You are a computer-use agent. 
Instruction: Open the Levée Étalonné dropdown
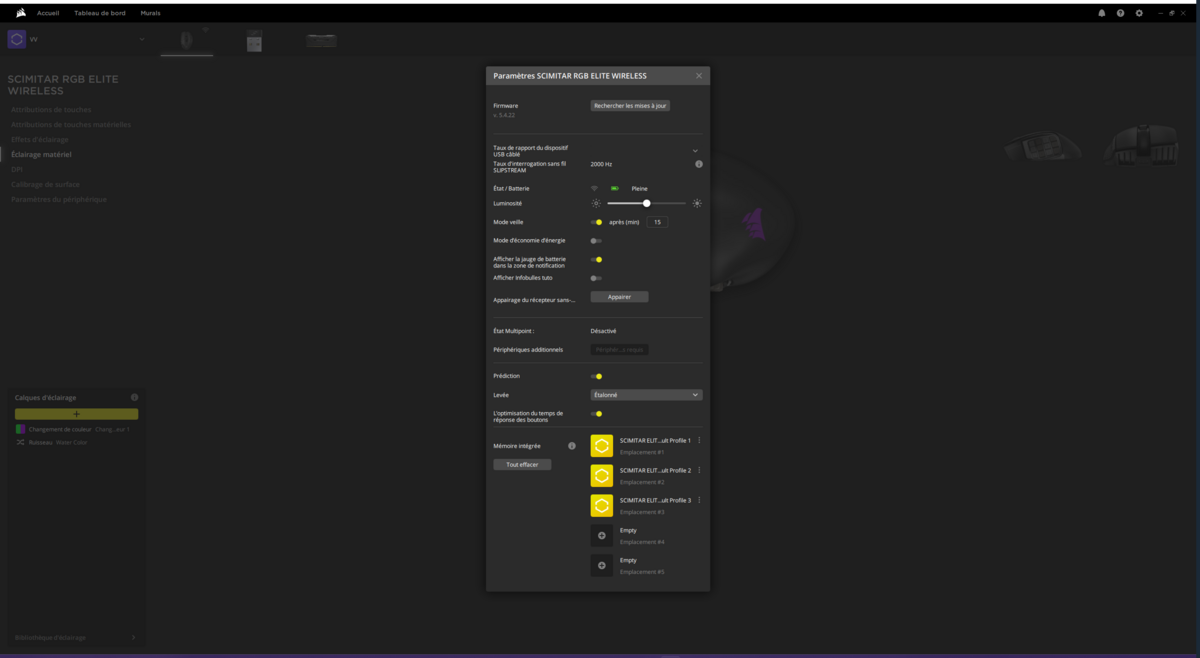(x=646, y=395)
